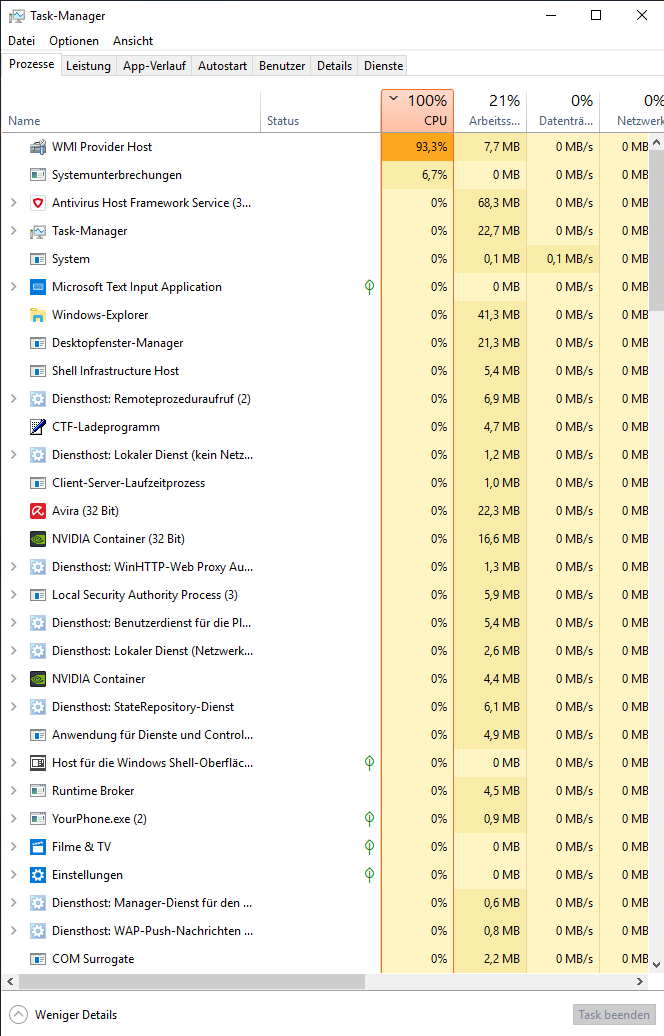The image size is (664, 1036).
Task: Sort by the Status column header
Action: (320, 111)
